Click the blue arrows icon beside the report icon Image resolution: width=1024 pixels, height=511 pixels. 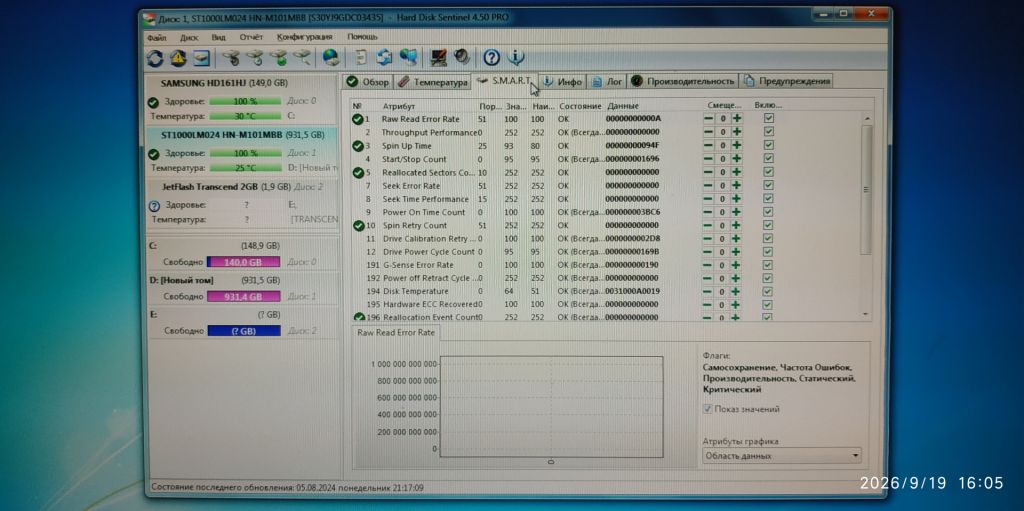click(x=385, y=58)
